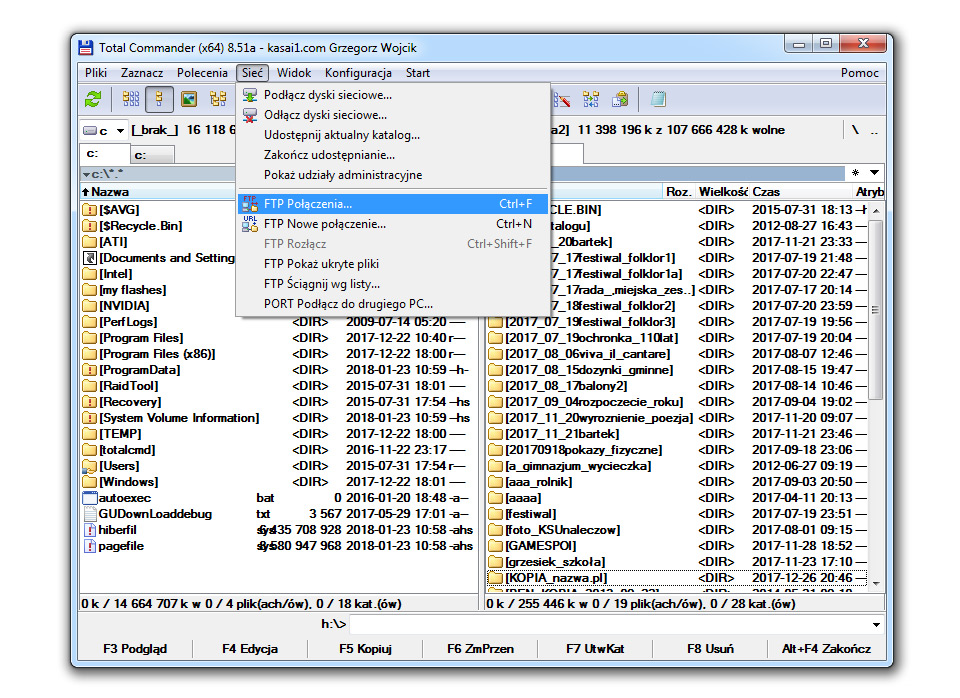
Task: Show the directory tree view icon
Action: point(218,99)
